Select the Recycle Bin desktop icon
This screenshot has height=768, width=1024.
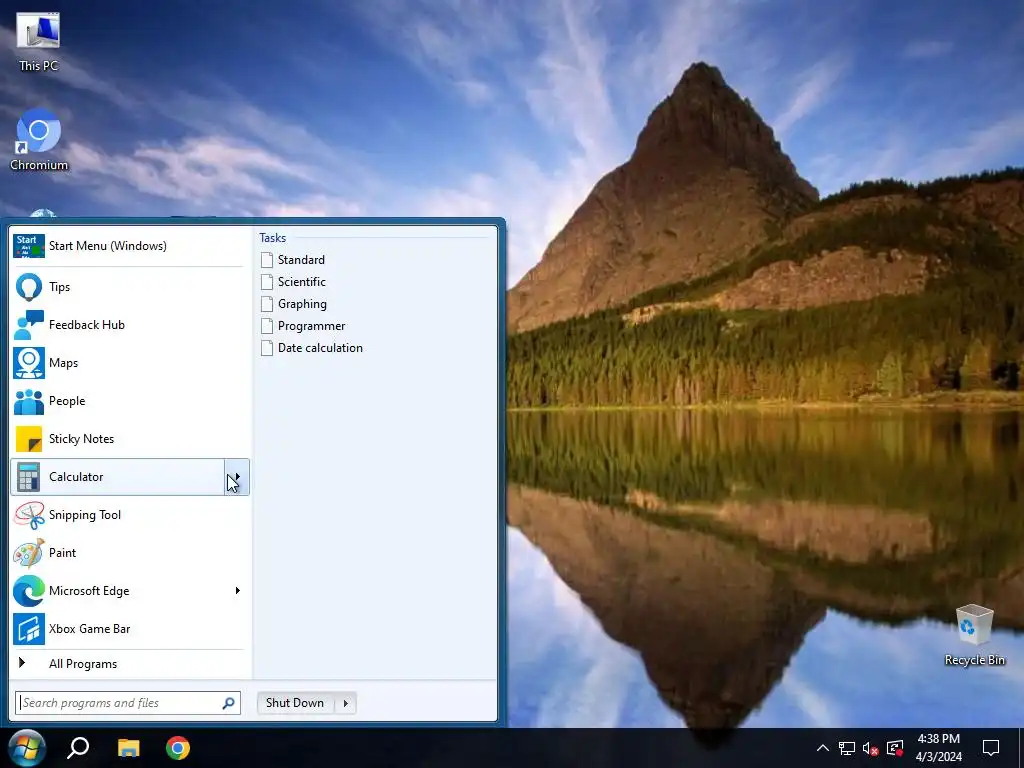coord(974,635)
